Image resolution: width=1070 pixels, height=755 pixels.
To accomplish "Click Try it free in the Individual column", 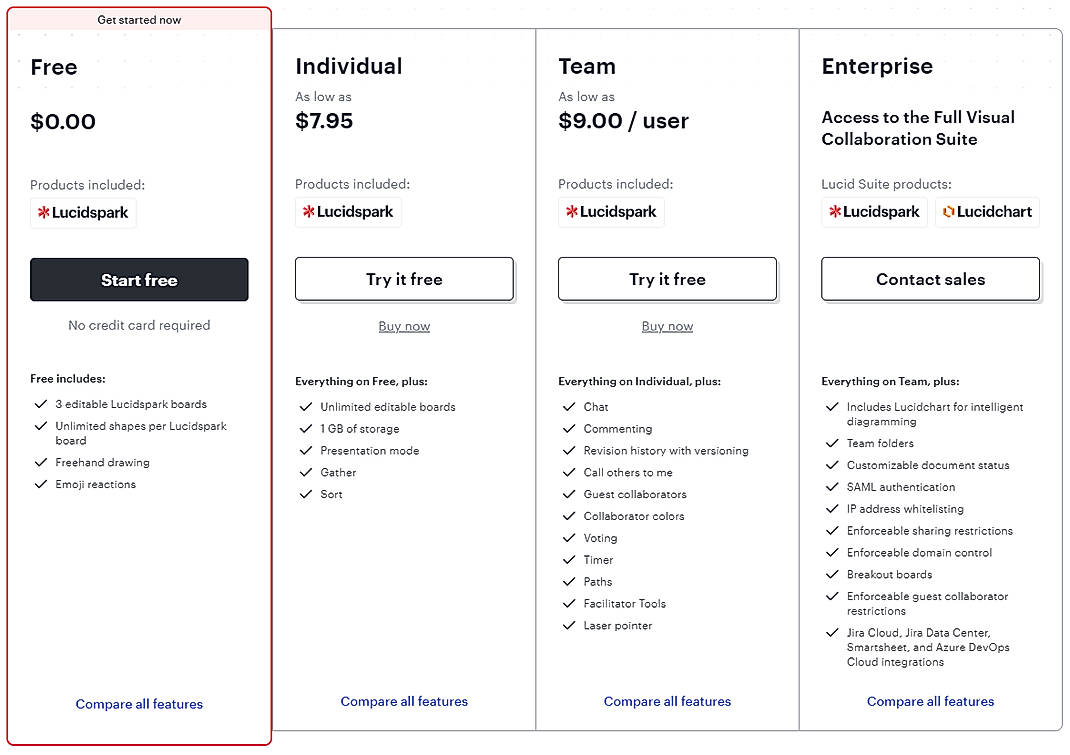I will [404, 279].
